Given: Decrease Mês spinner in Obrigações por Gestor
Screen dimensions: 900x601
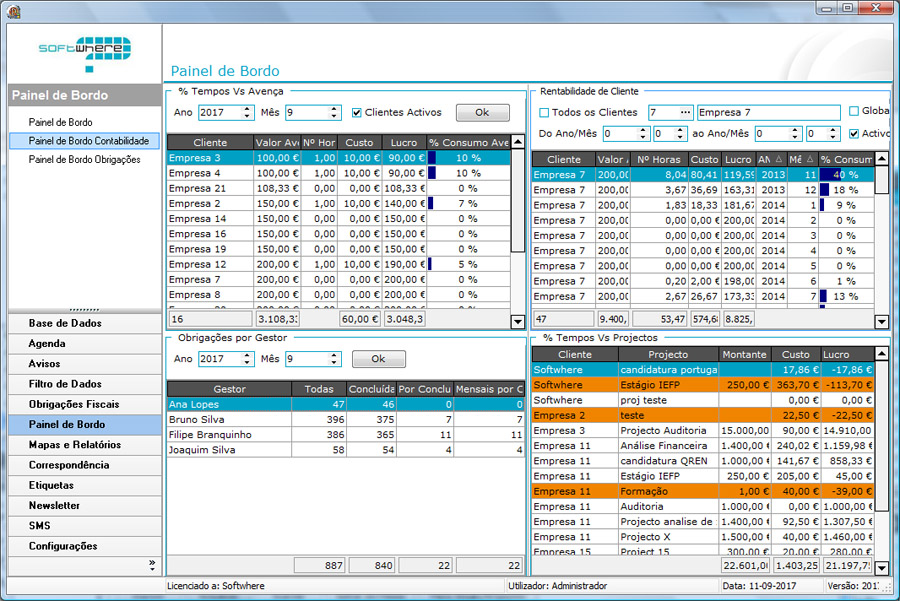Looking at the screenshot, I should coord(335,363).
